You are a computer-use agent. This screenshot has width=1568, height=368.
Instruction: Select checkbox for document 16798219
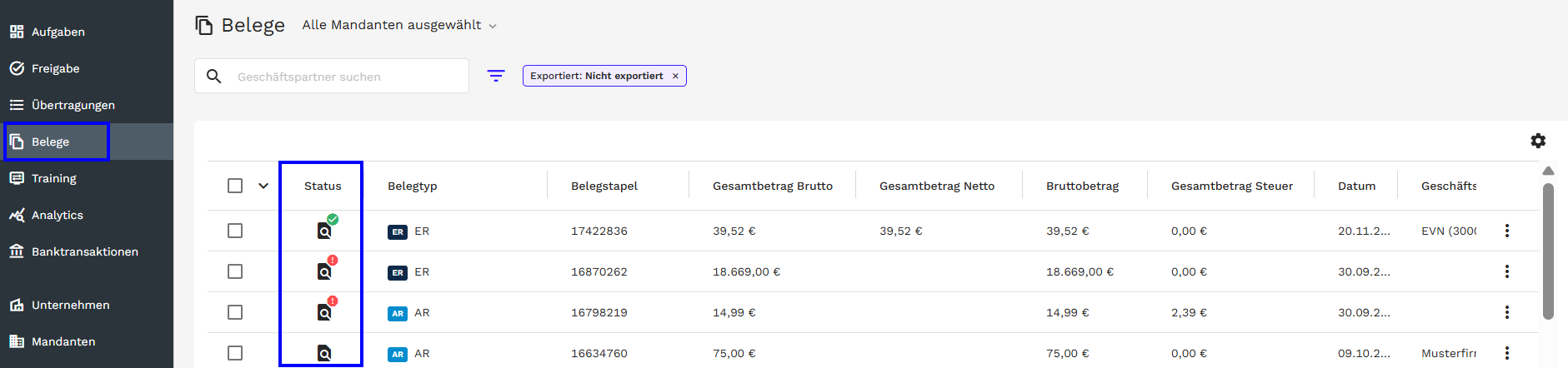click(235, 312)
